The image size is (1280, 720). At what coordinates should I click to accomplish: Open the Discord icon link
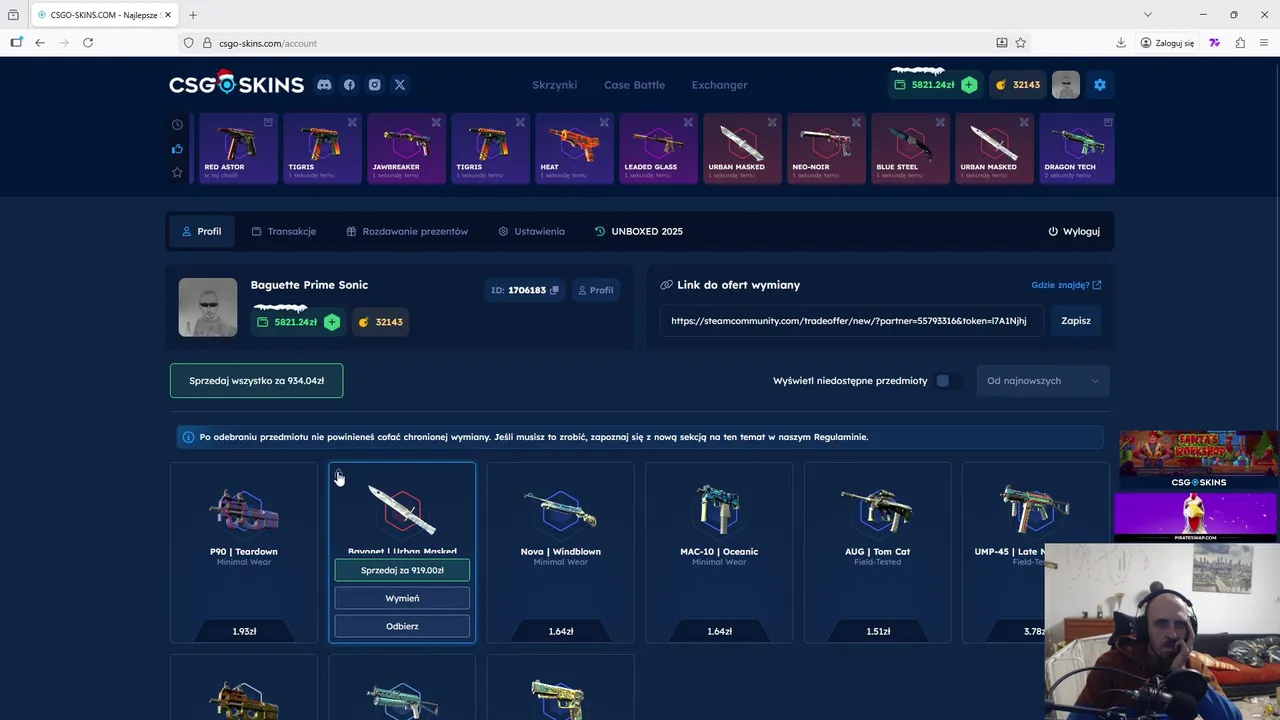click(x=324, y=85)
